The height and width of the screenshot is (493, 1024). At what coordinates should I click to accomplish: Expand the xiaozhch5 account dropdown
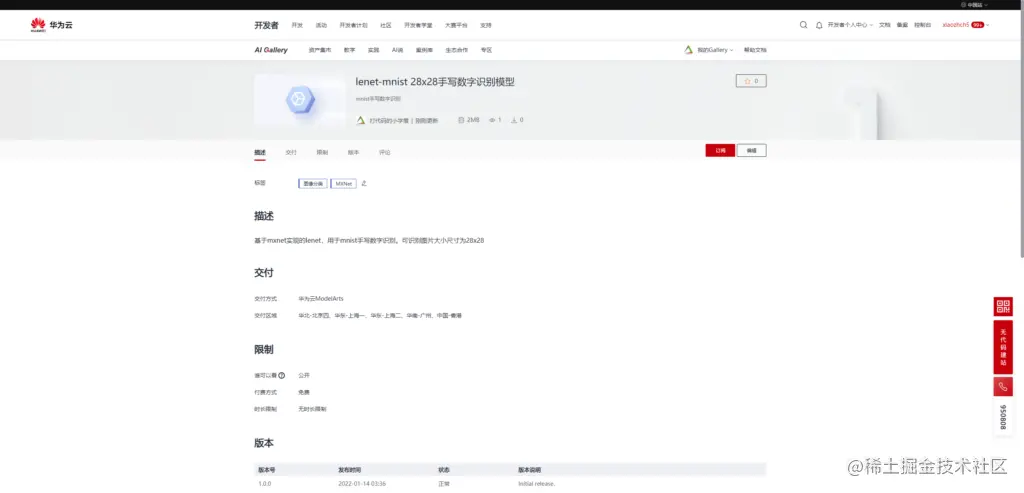[x=966, y=25]
